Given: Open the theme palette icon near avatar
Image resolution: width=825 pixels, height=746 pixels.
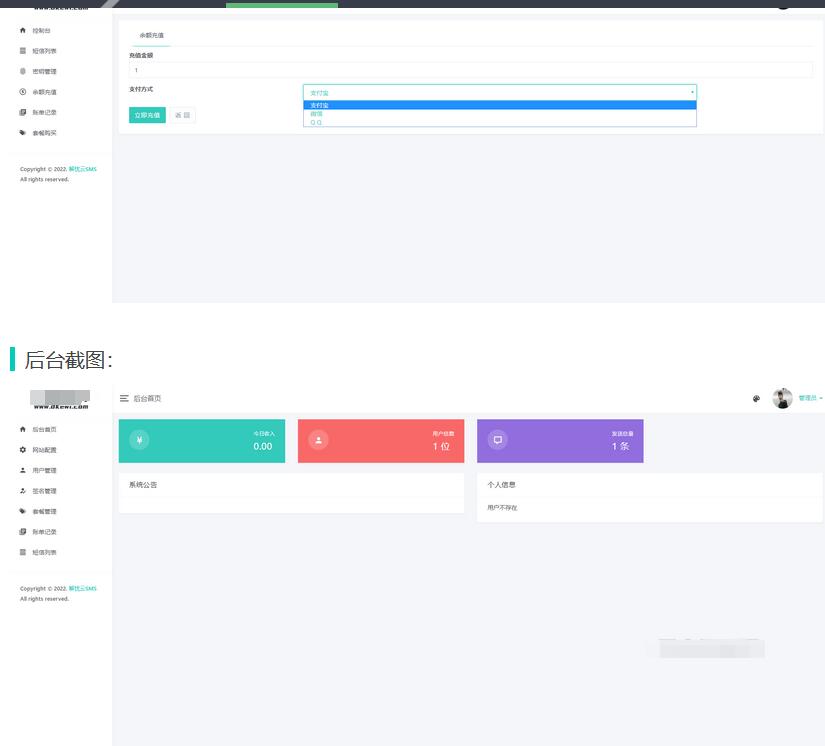Looking at the screenshot, I should click(x=756, y=398).
